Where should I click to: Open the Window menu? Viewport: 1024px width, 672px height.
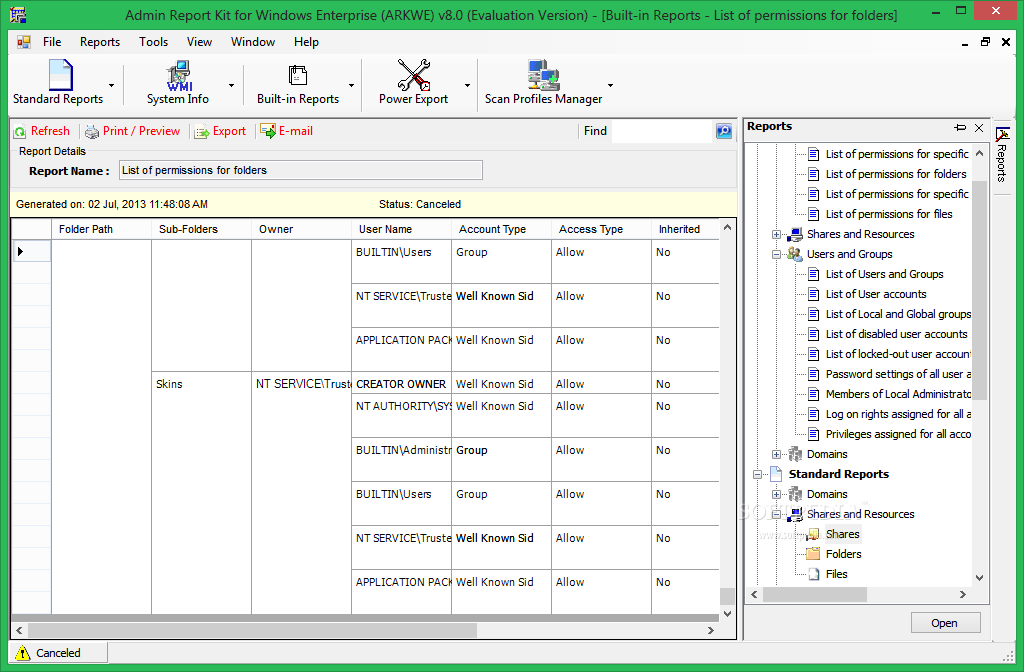[x=253, y=42]
